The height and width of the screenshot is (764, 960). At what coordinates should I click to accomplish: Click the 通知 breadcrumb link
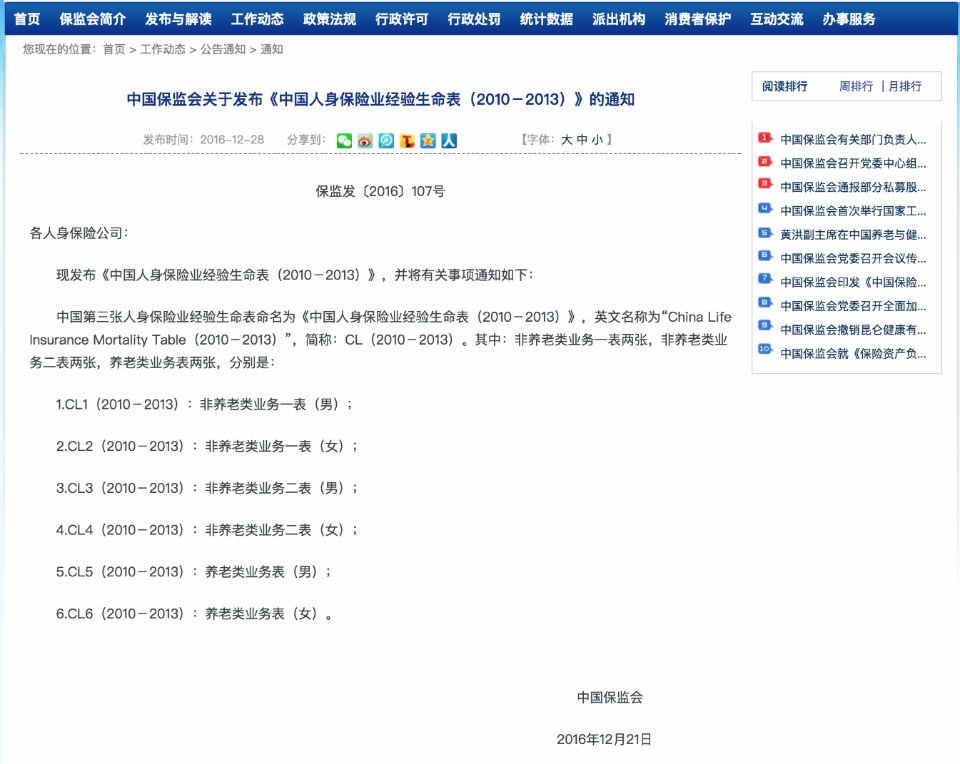[x=271, y=49]
